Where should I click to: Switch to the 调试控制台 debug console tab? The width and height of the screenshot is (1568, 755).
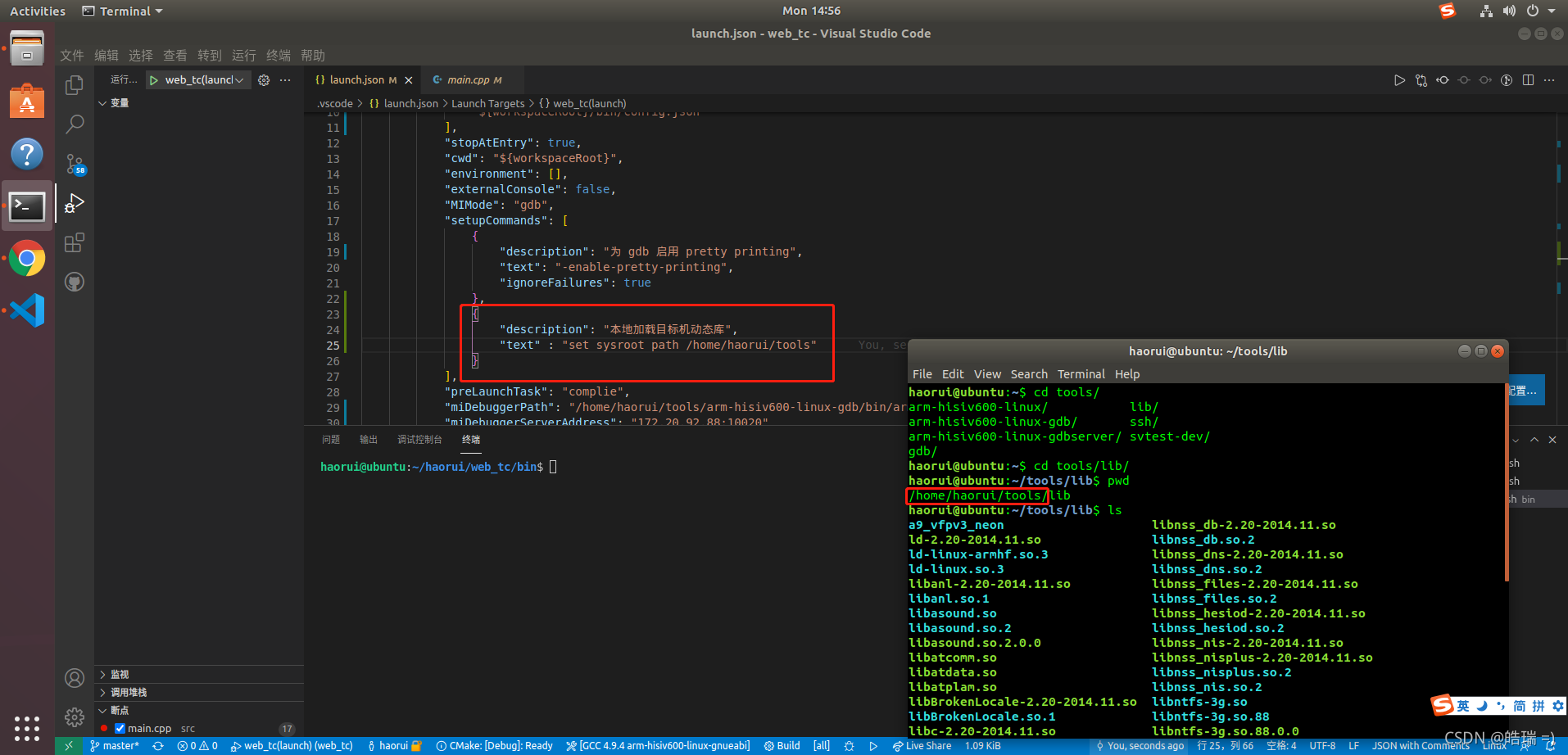pyautogui.click(x=419, y=440)
